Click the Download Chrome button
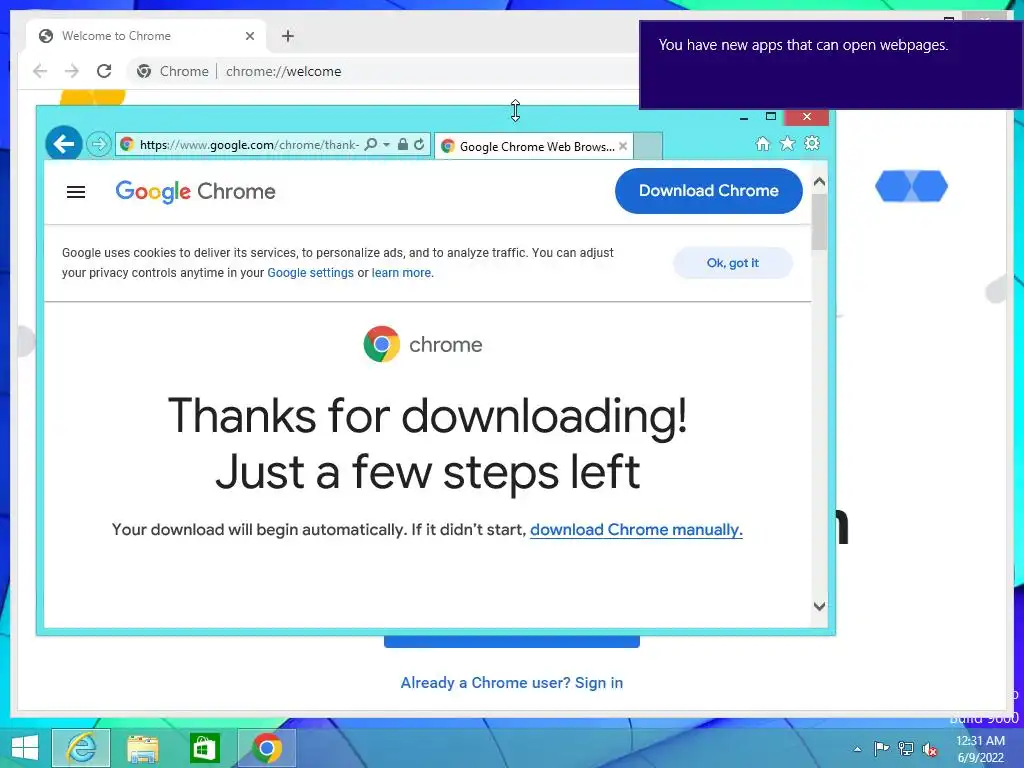 click(709, 191)
